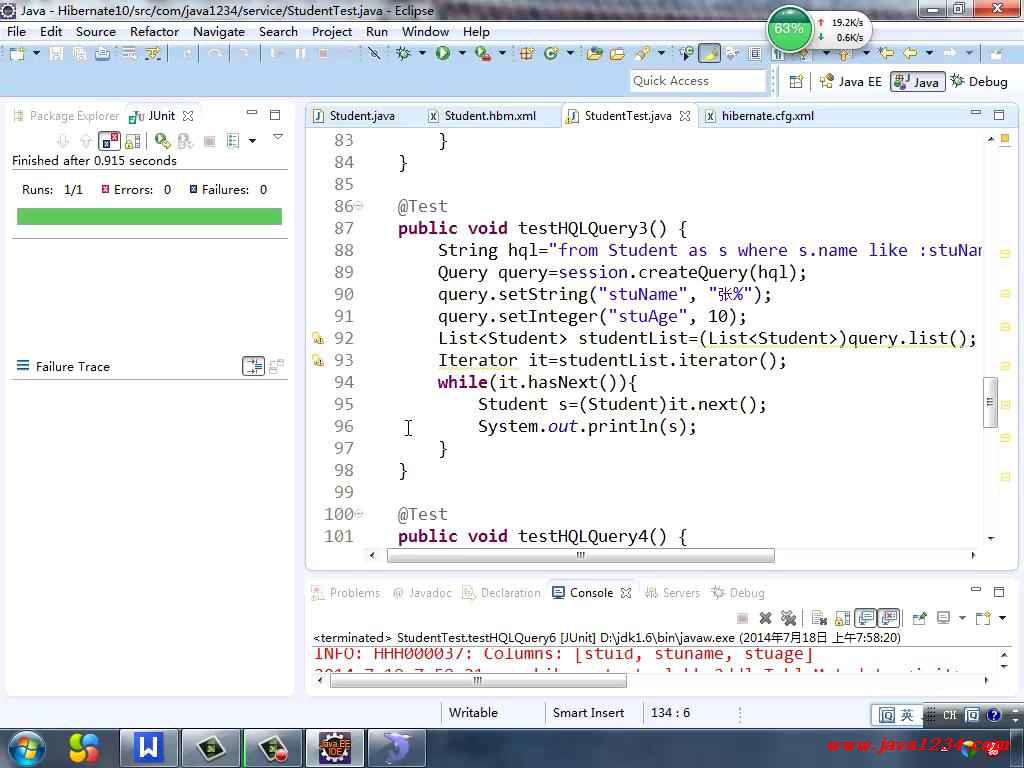The image size is (1024, 768).
Task: Open Java EE IDE taskbar icon
Action: pyautogui.click(x=335, y=747)
